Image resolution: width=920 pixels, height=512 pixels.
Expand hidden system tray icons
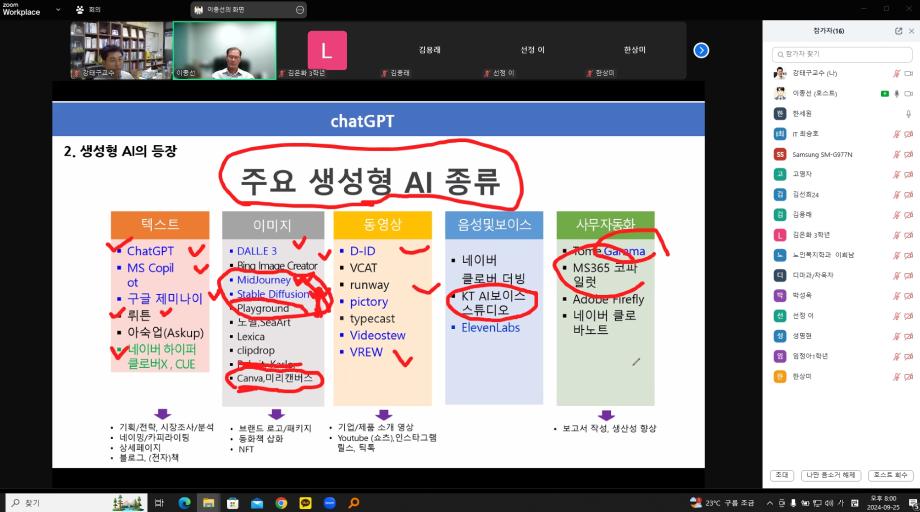click(769, 503)
